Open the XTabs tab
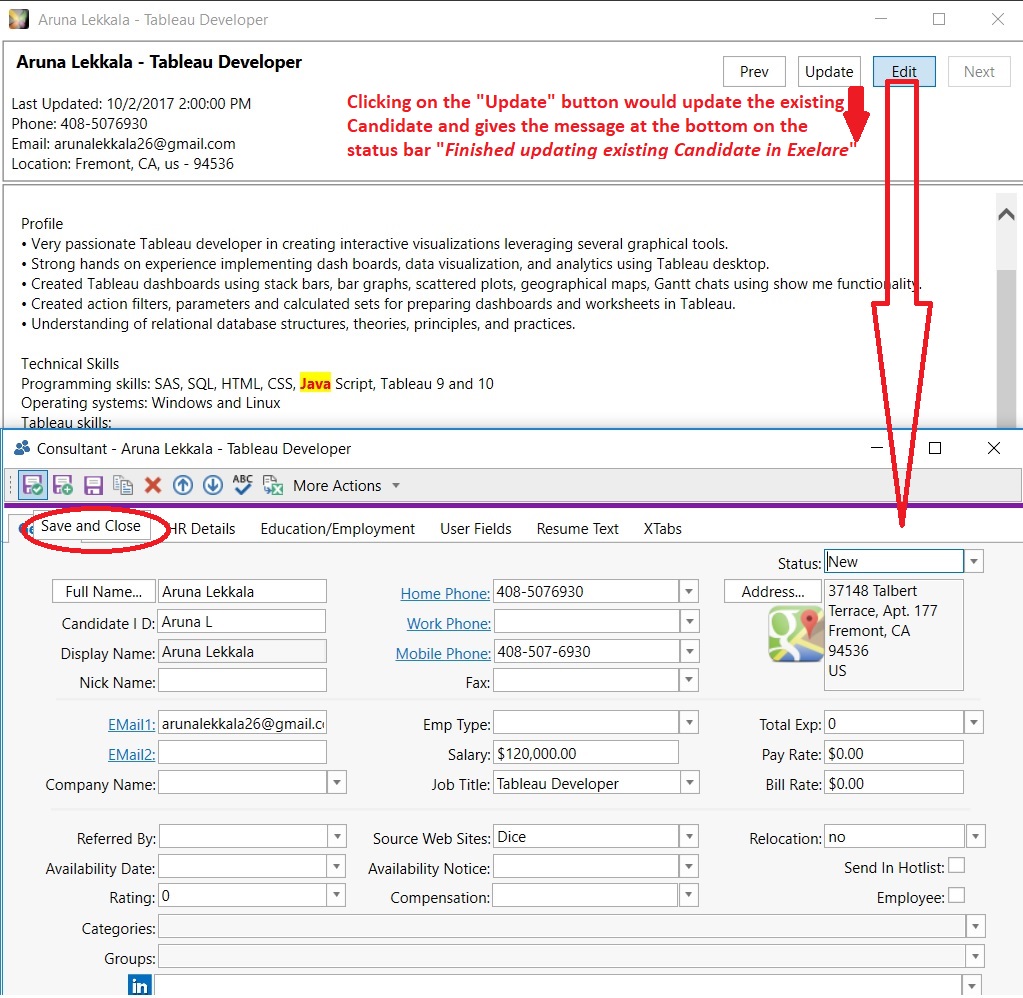This screenshot has width=1023, height=998. [662, 529]
